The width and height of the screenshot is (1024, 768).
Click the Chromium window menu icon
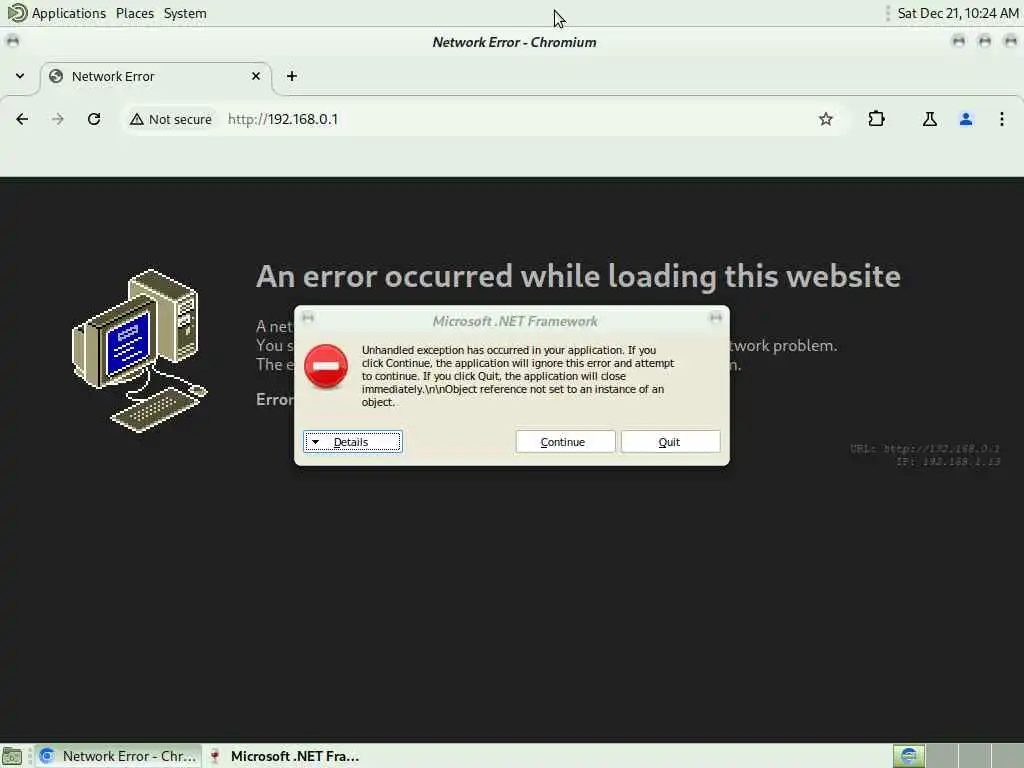pos(12,42)
